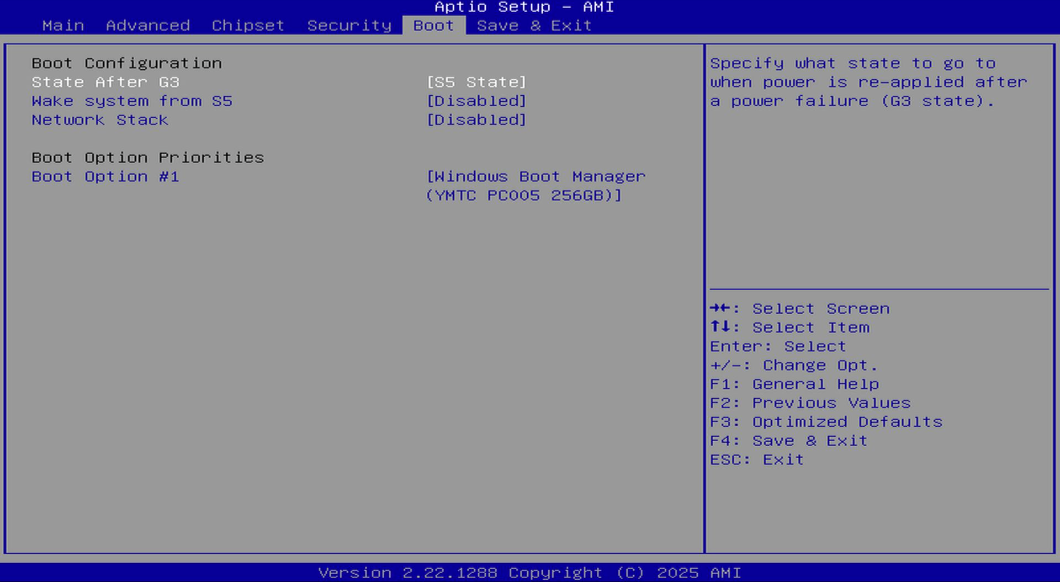
Task: Open the [S5 State] value dropdown
Action: click(476, 82)
